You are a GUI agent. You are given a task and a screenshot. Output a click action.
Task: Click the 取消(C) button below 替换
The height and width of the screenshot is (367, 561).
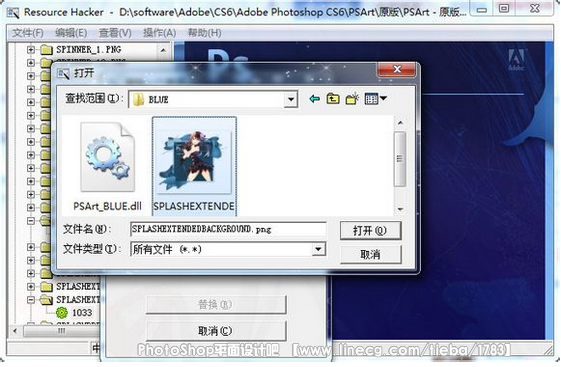(x=216, y=331)
